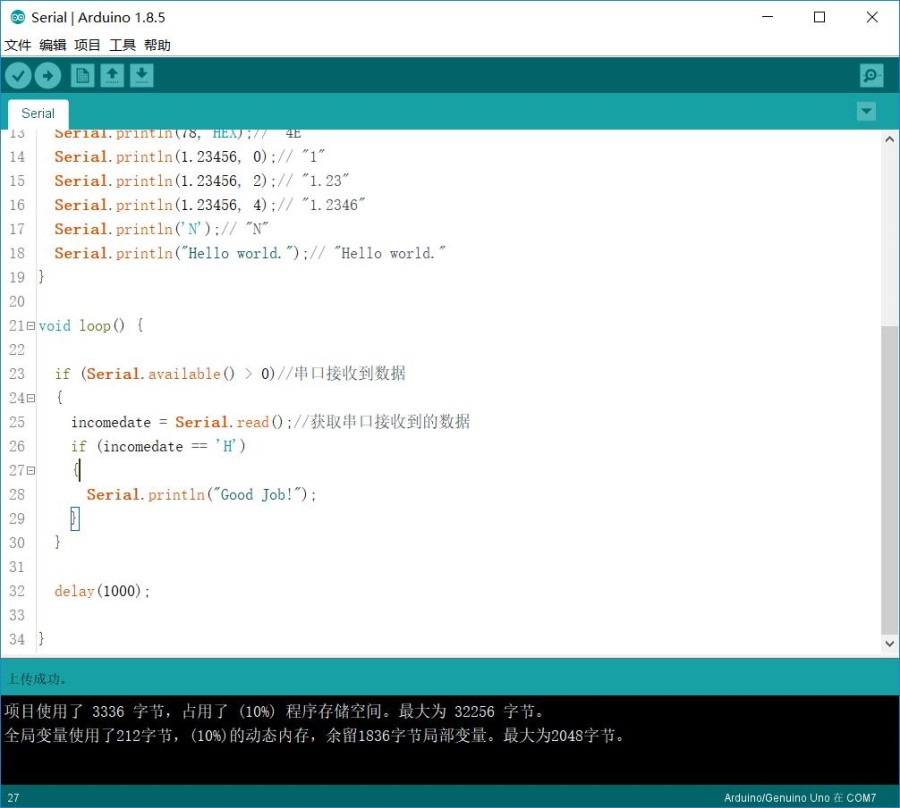Screen dimensions: 900x808
Task: Open a sketch with the up-arrow icon
Action: pyautogui.click(x=112, y=75)
